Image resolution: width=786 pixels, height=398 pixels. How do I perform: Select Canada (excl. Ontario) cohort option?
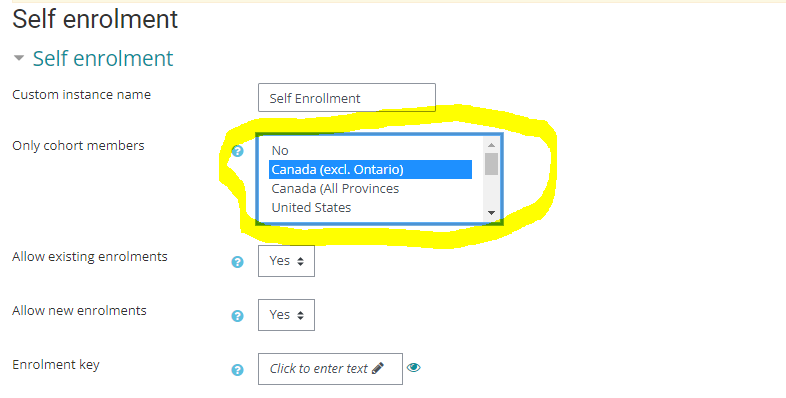point(370,169)
